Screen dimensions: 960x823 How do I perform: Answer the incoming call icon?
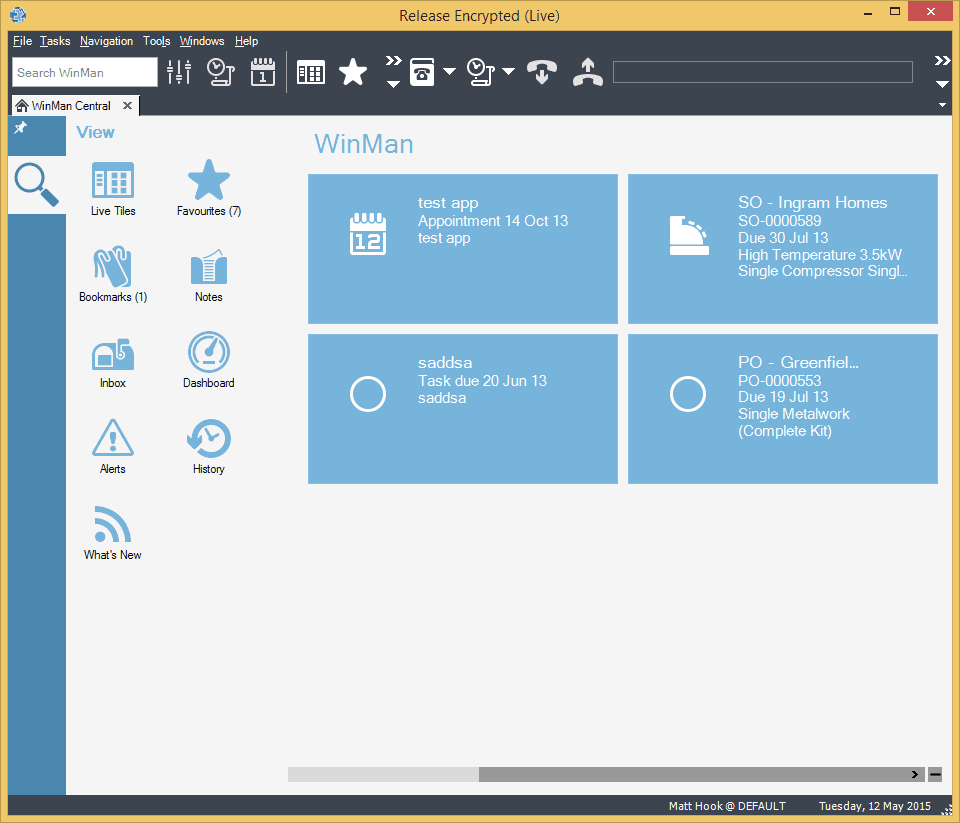tap(541, 72)
